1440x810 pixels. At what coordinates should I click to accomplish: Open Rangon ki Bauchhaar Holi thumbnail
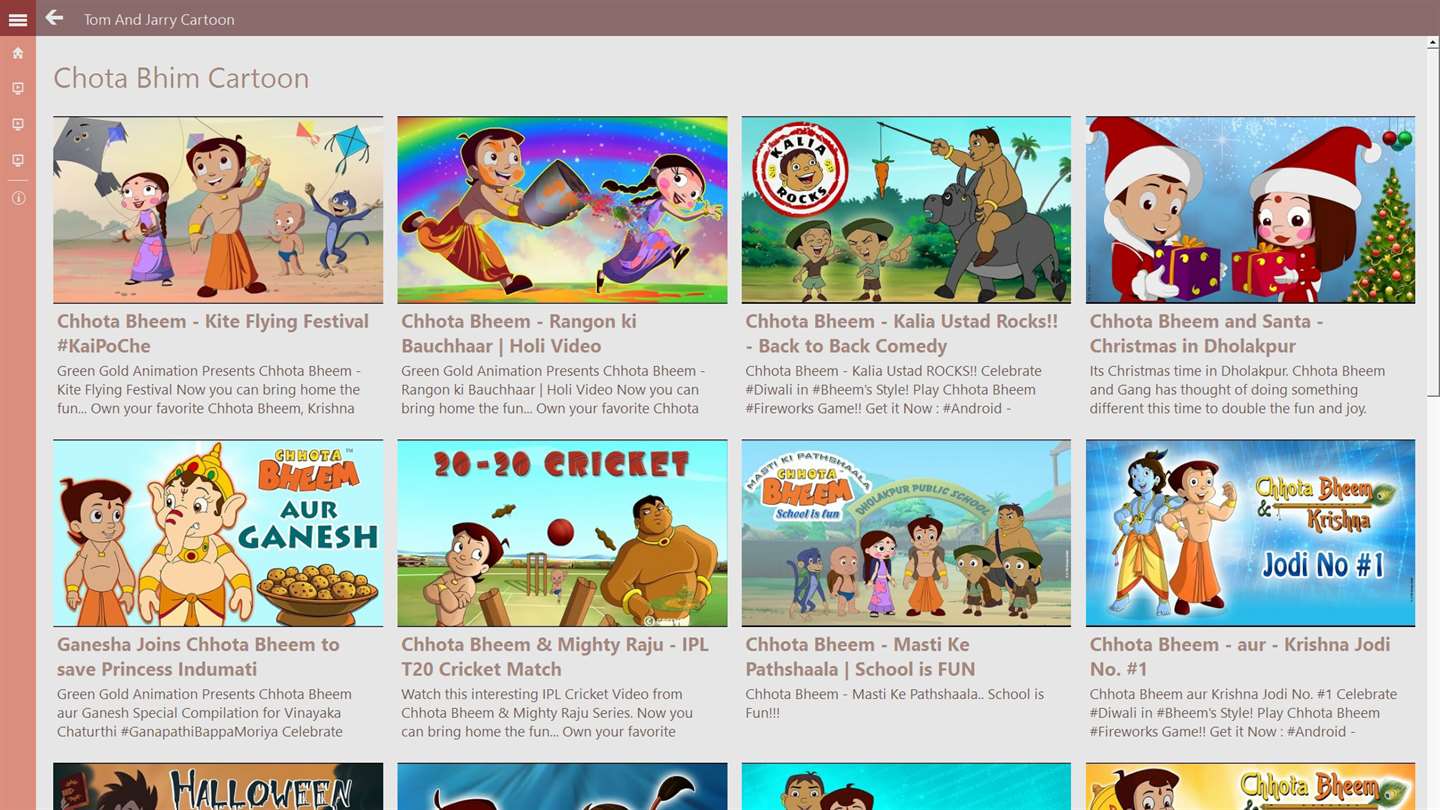click(x=562, y=210)
